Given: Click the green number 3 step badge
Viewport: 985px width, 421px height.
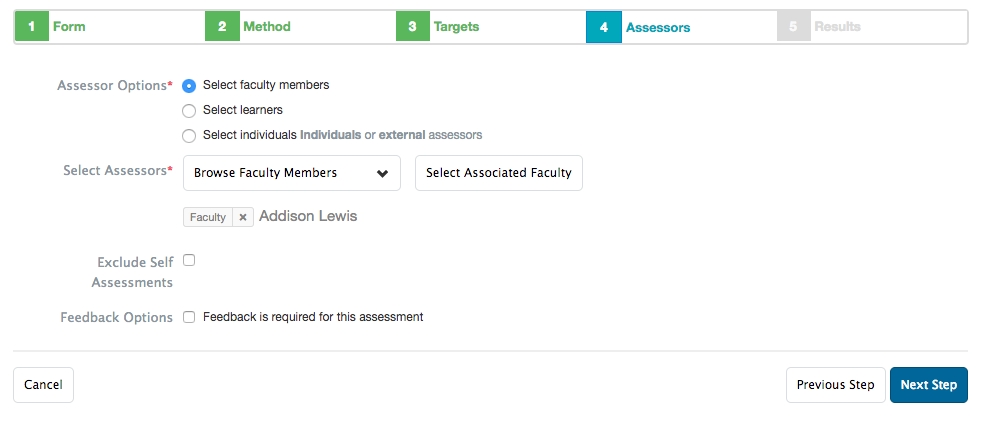Looking at the screenshot, I should [412, 27].
